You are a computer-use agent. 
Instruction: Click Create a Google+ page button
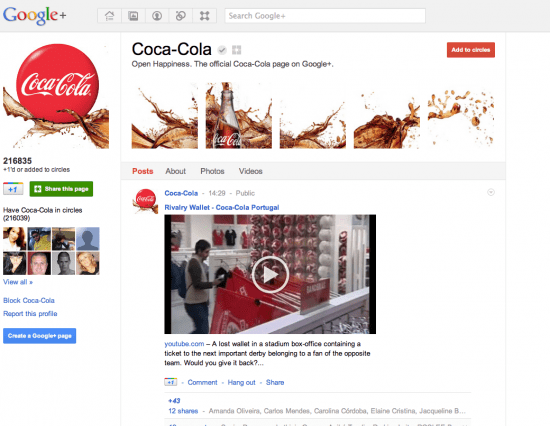40,336
